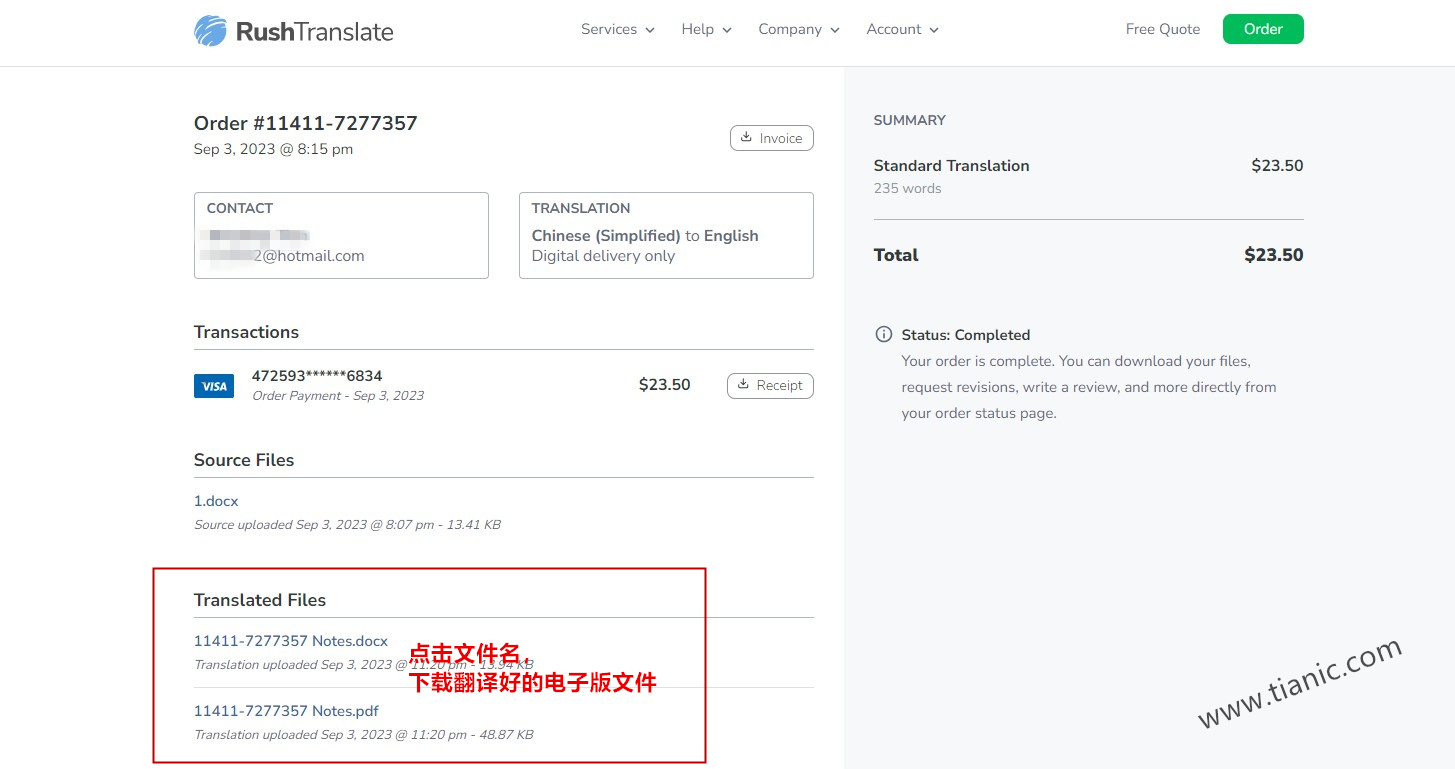Click the Status: Completed text

[965, 335]
